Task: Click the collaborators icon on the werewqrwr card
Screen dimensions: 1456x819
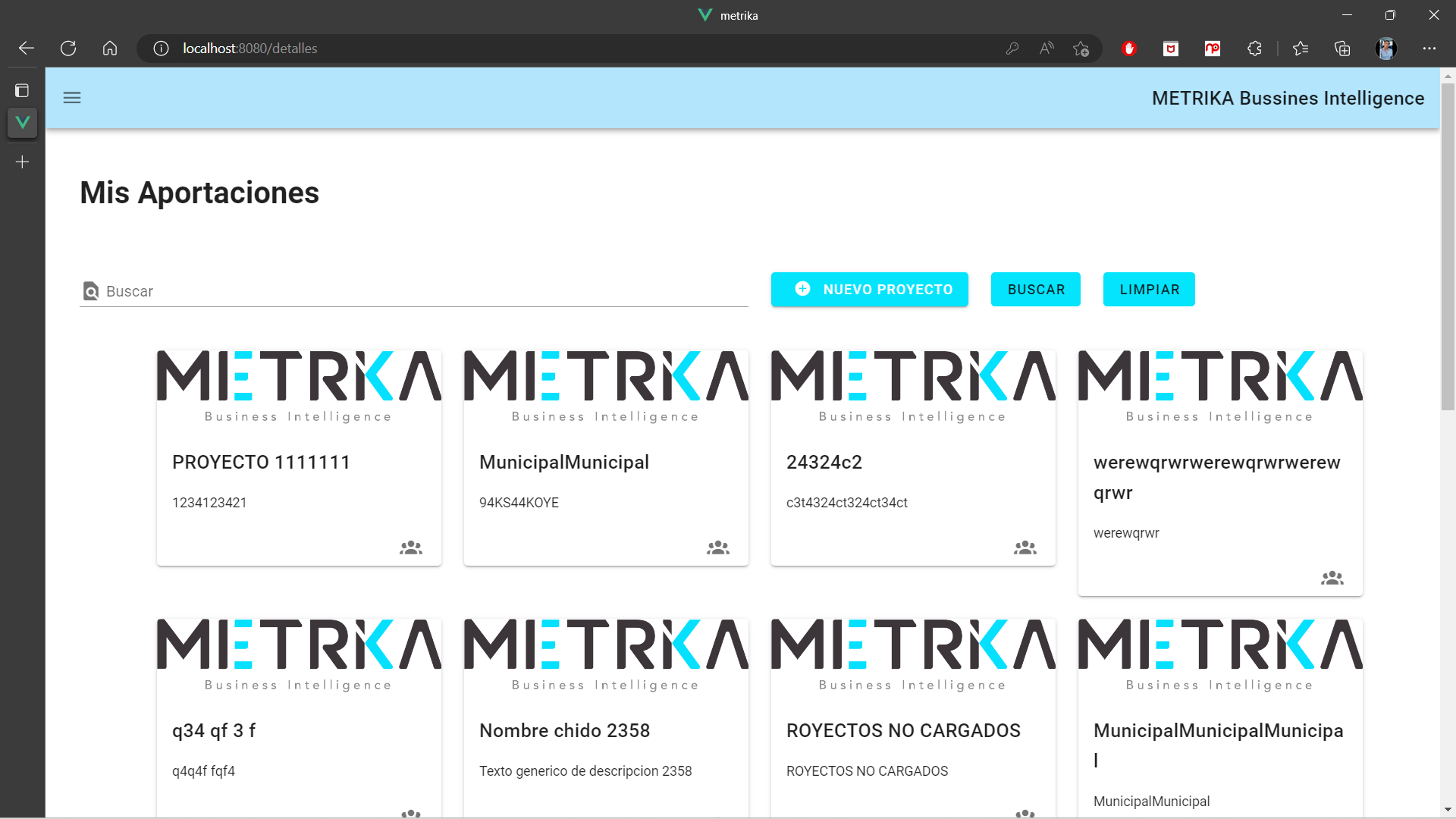Action: coord(1332,577)
